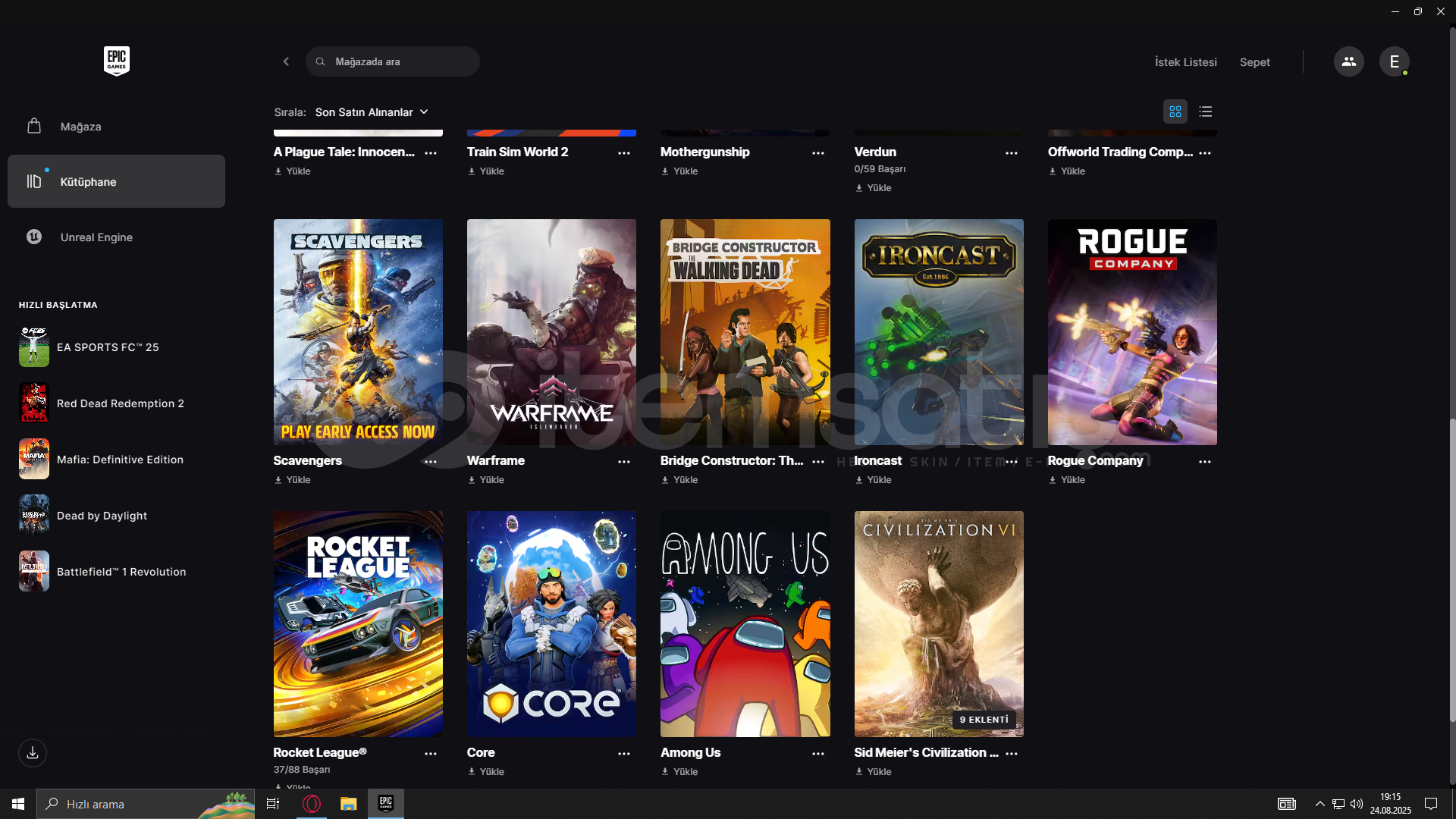Open more options for Rogue Company
Viewport: 1456px width, 819px height.
1205,462
